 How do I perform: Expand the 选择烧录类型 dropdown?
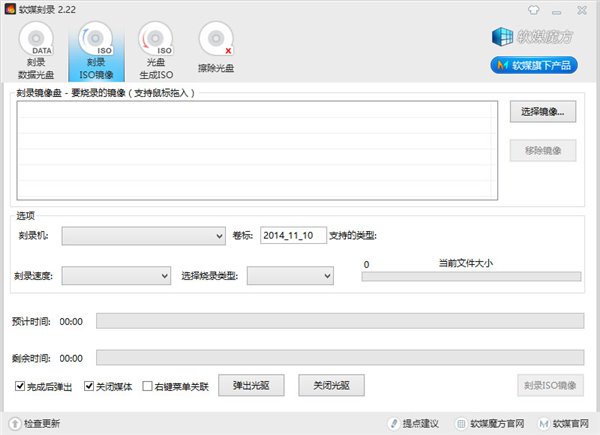pos(290,275)
